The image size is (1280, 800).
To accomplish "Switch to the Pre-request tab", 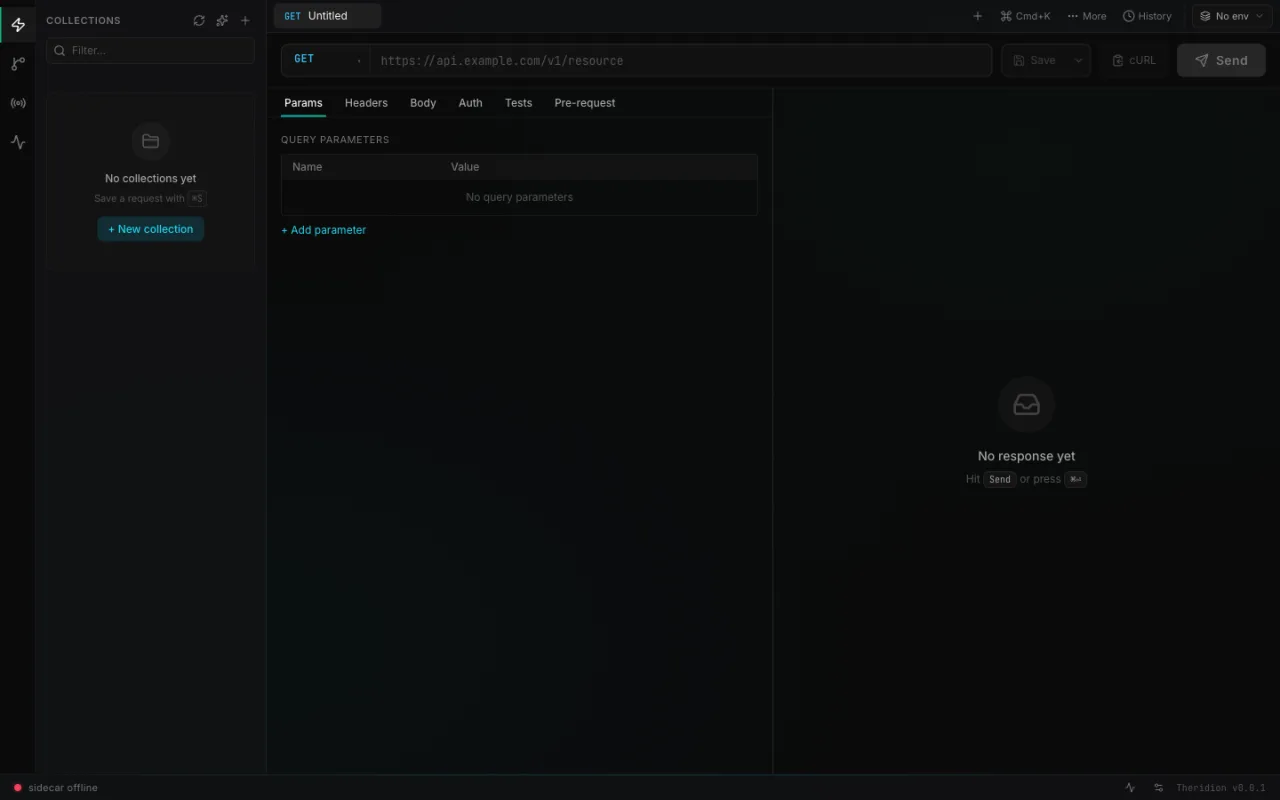I will pyautogui.click(x=585, y=103).
